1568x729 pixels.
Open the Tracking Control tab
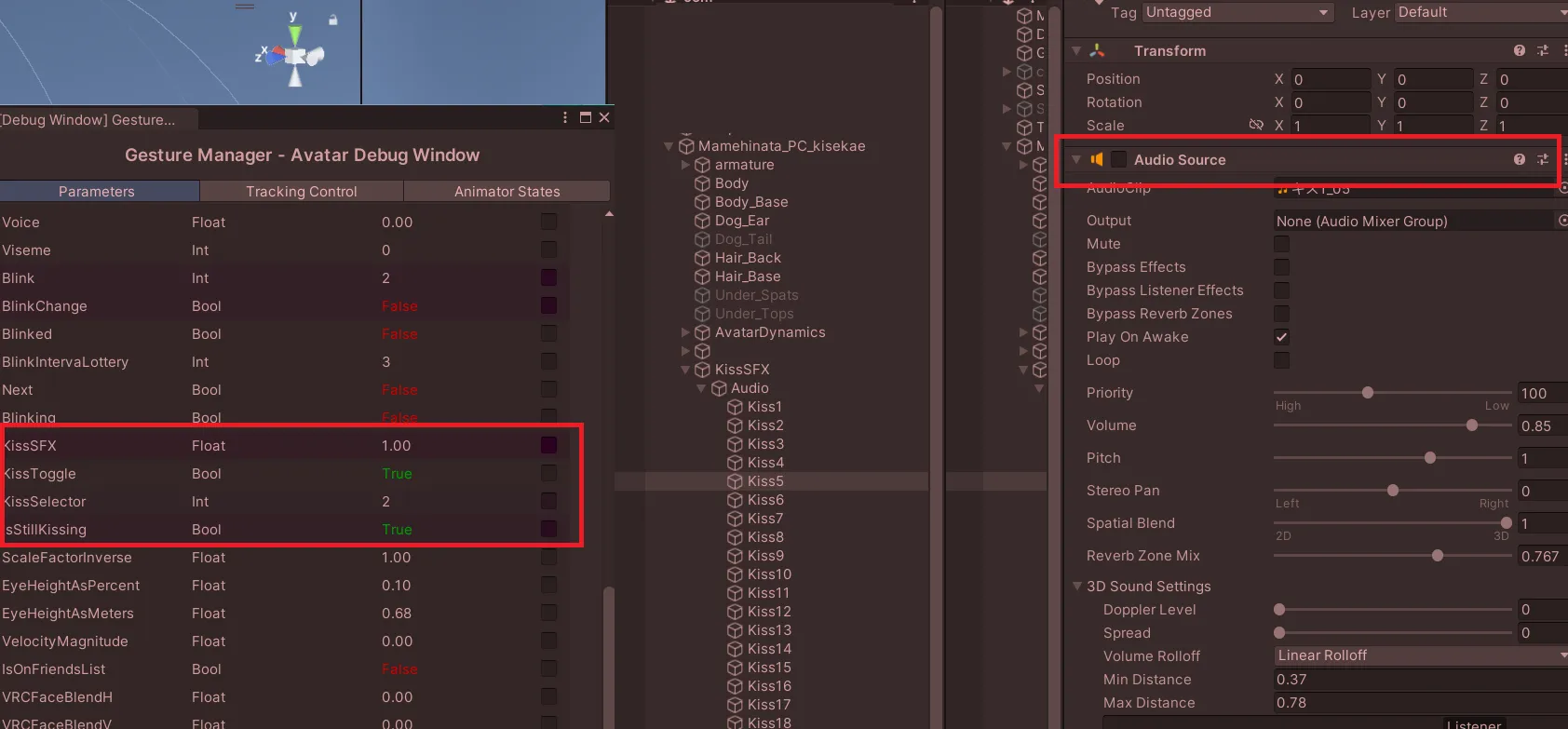pyautogui.click(x=302, y=191)
